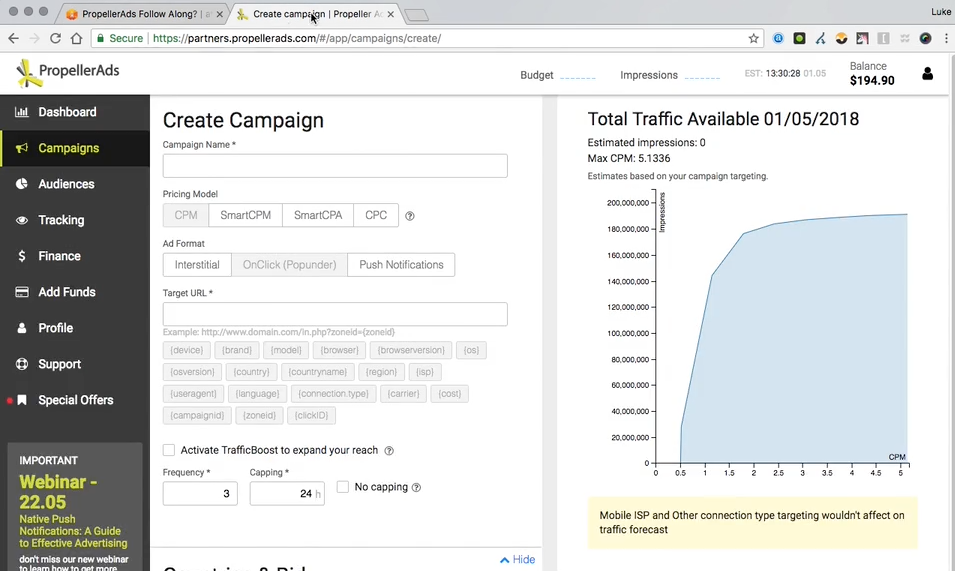This screenshot has width=955, height=571.
Task: Open the user account icon
Action: click(927, 74)
